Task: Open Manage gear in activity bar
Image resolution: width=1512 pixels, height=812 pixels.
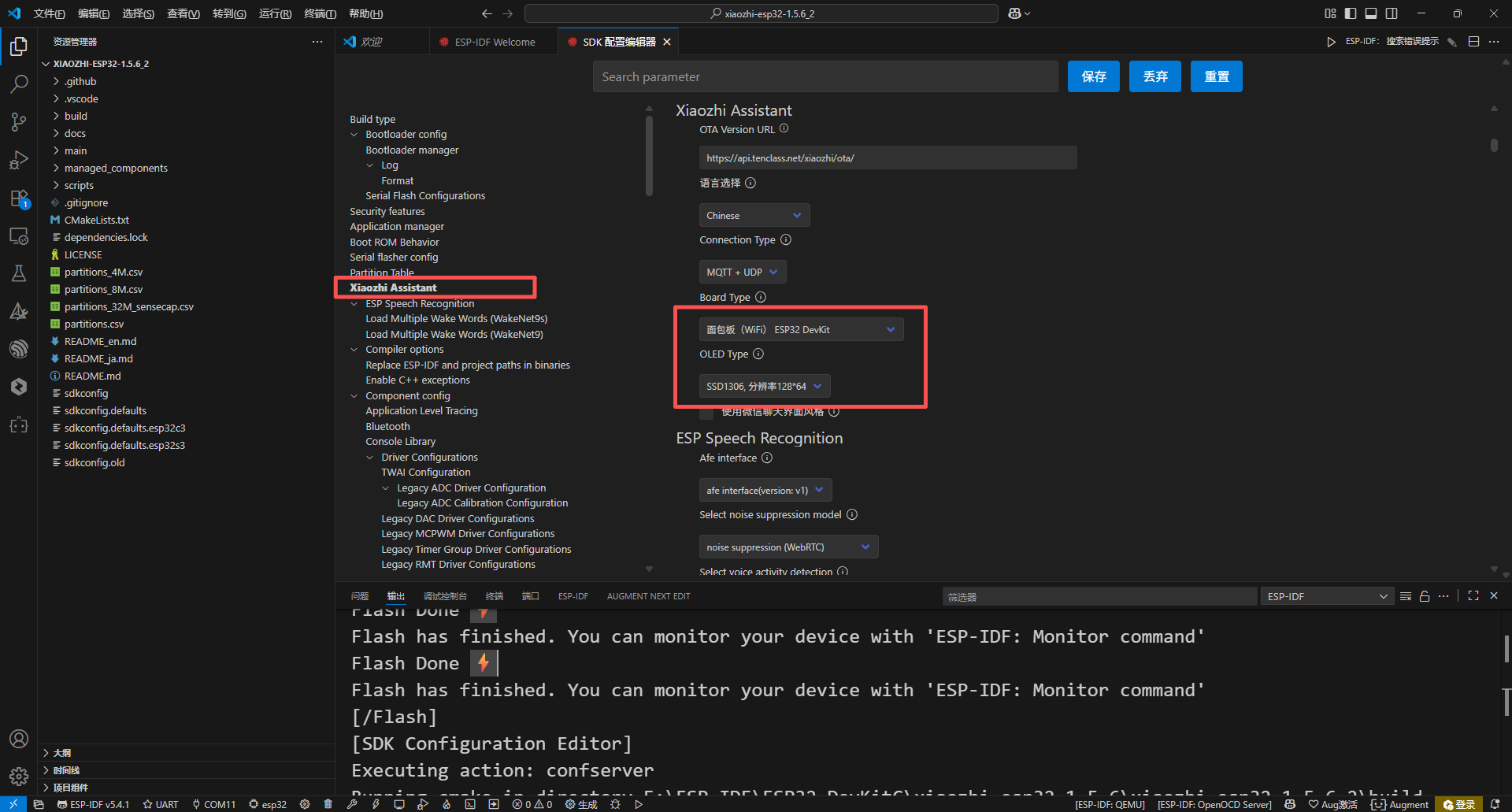Action: point(19,777)
